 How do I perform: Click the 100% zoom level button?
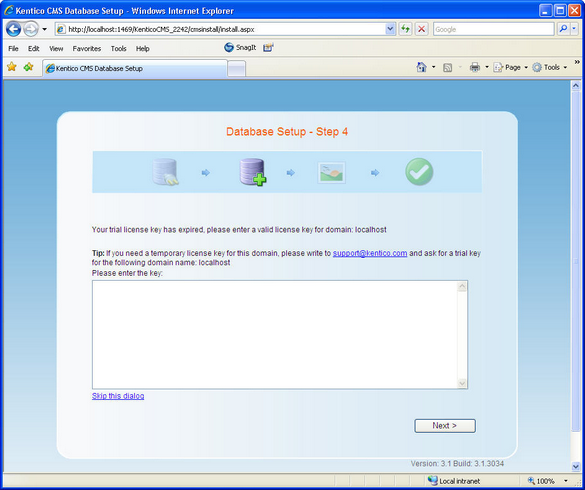coord(541,481)
